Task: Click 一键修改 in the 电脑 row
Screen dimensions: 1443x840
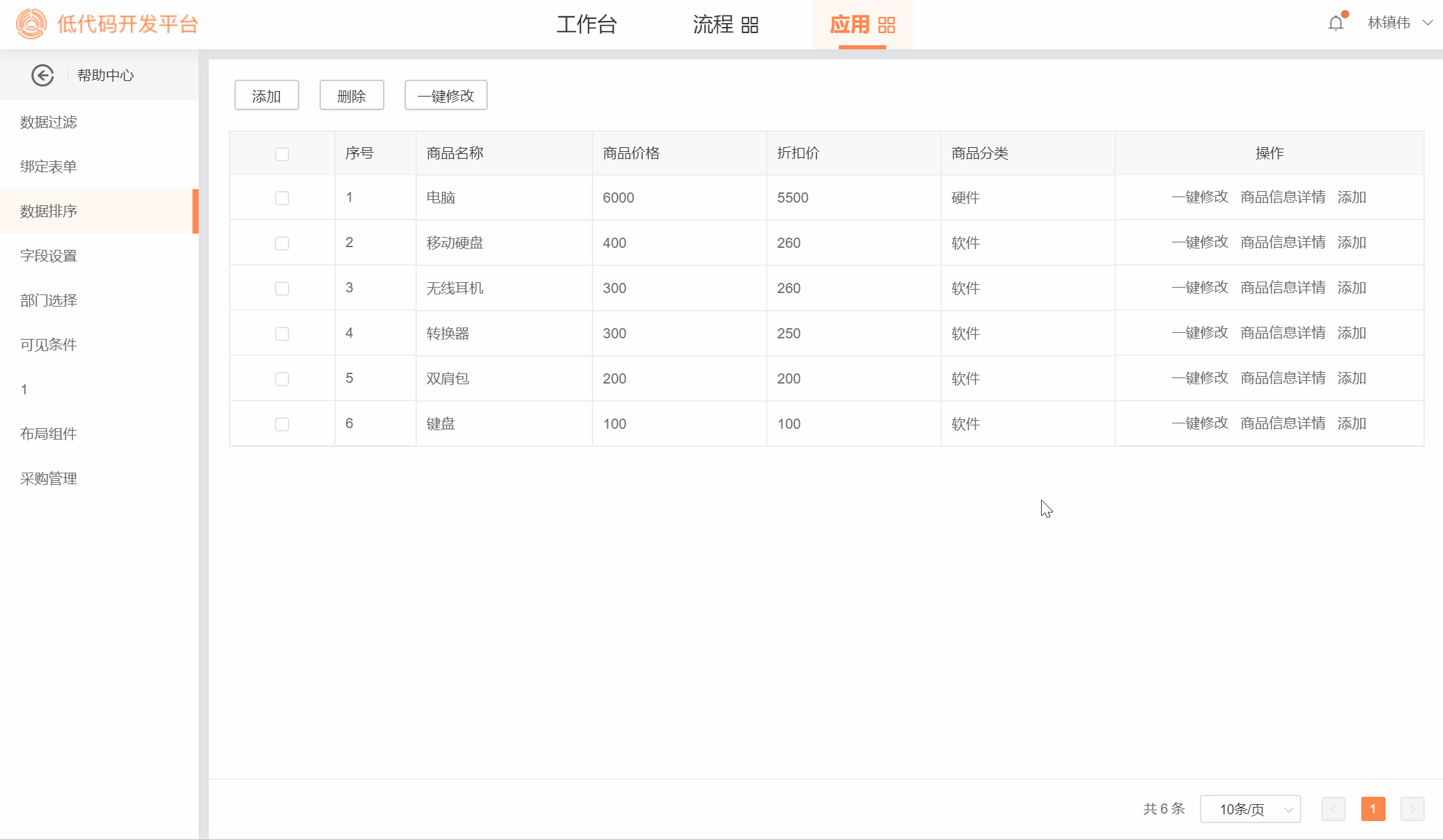Action: 1200,197
